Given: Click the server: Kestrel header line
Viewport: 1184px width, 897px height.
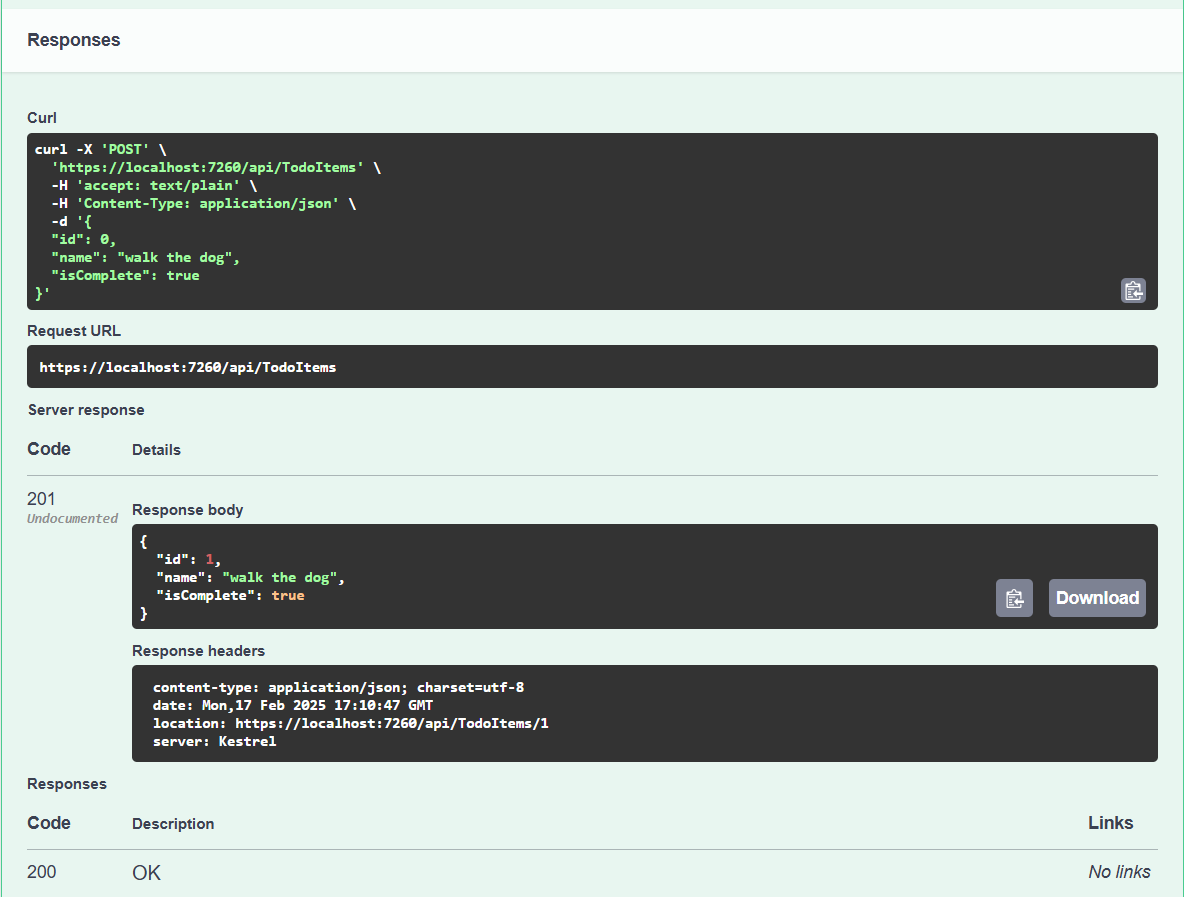Looking at the screenshot, I should click(214, 741).
